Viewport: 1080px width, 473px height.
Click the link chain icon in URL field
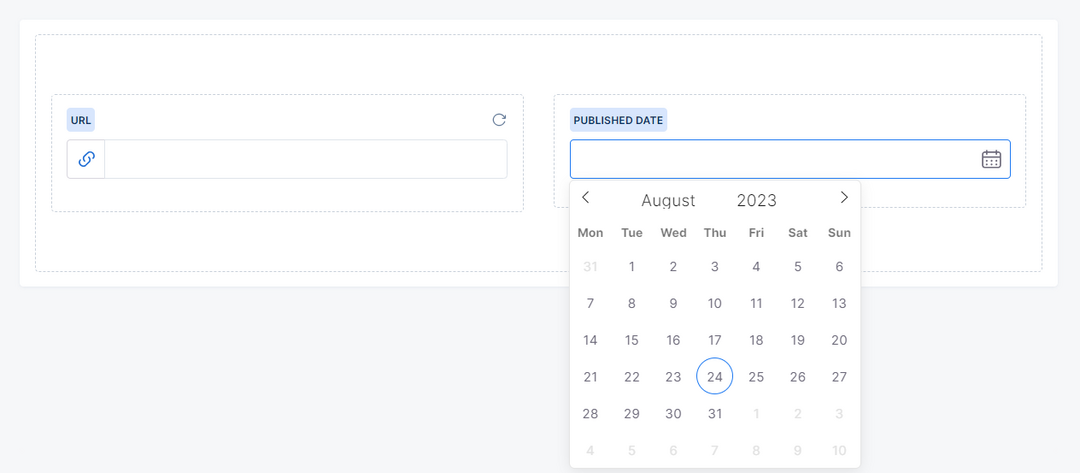pyautogui.click(x=87, y=159)
